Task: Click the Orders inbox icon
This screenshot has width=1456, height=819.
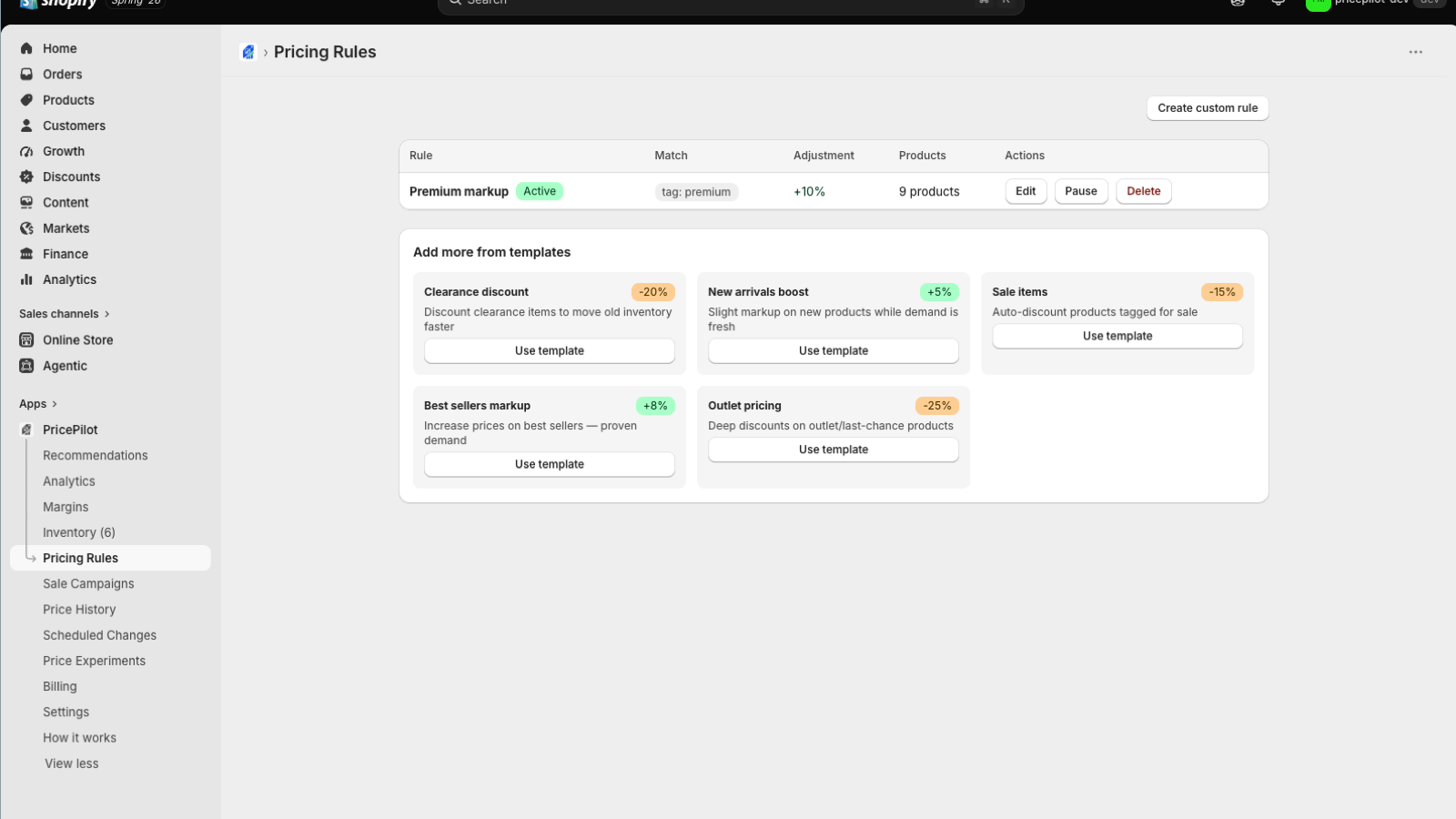Action: (x=26, y=74)
